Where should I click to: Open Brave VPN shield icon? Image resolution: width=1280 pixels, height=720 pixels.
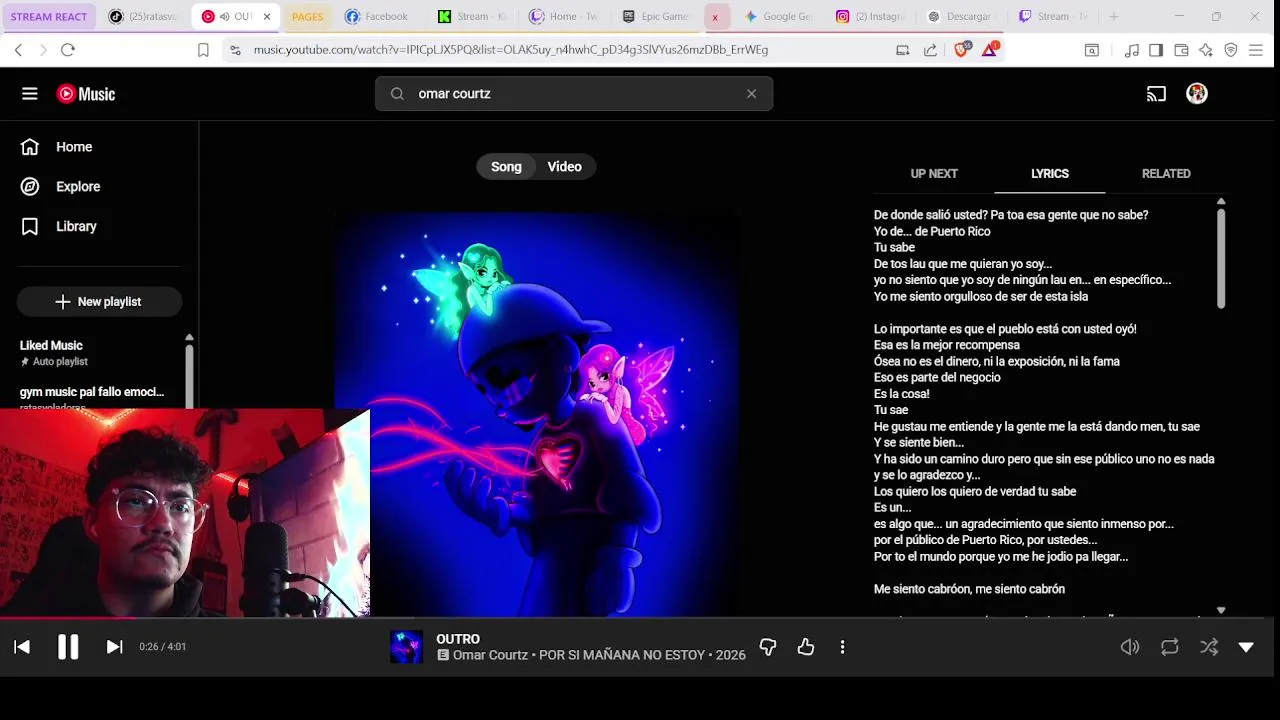pyautogui.click(x=1231, y=50)
